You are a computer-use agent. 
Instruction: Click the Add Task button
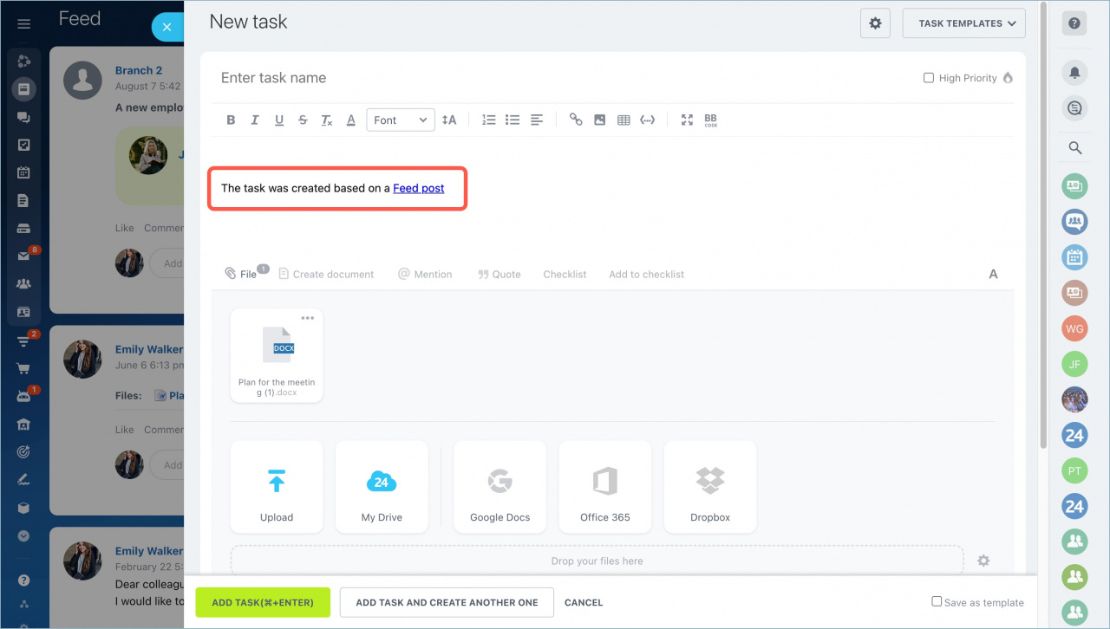point(263,602)
